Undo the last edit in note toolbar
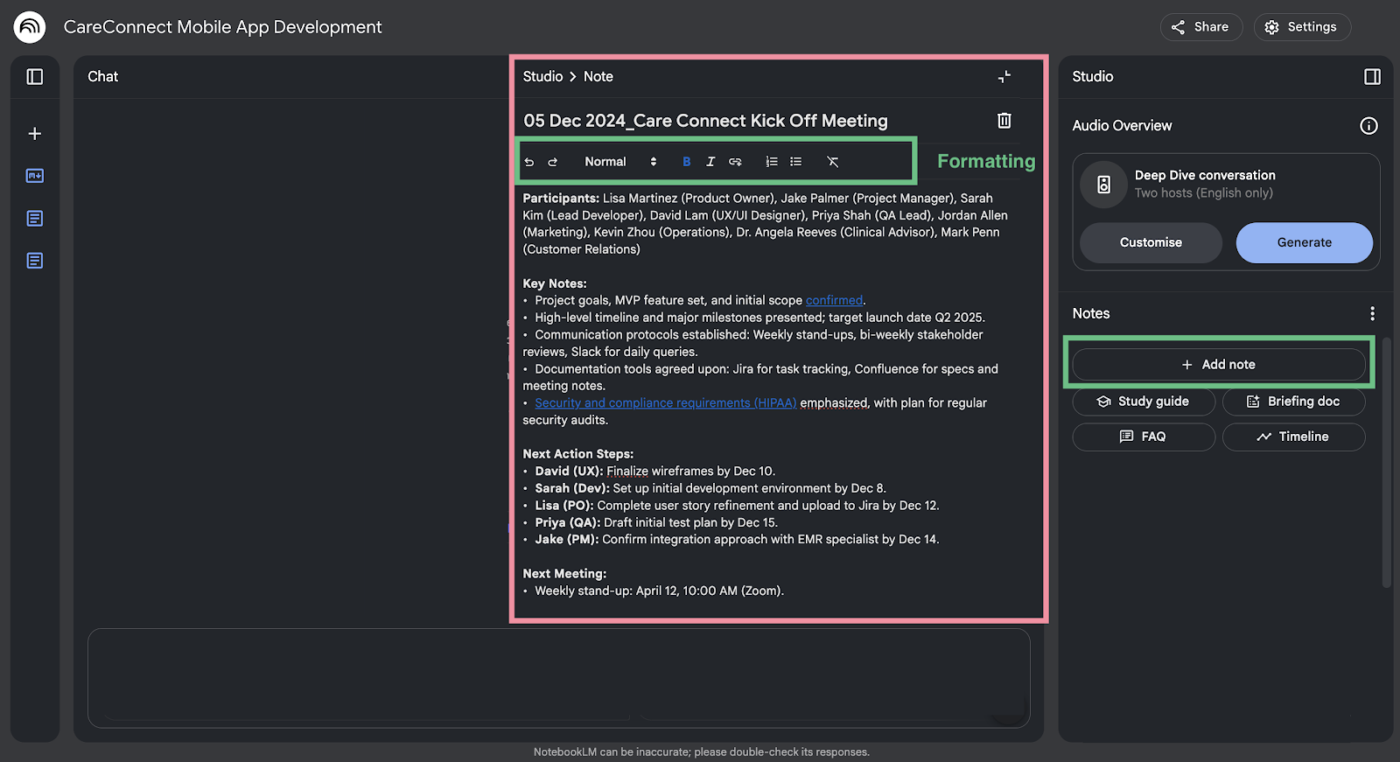 point(529,162)
